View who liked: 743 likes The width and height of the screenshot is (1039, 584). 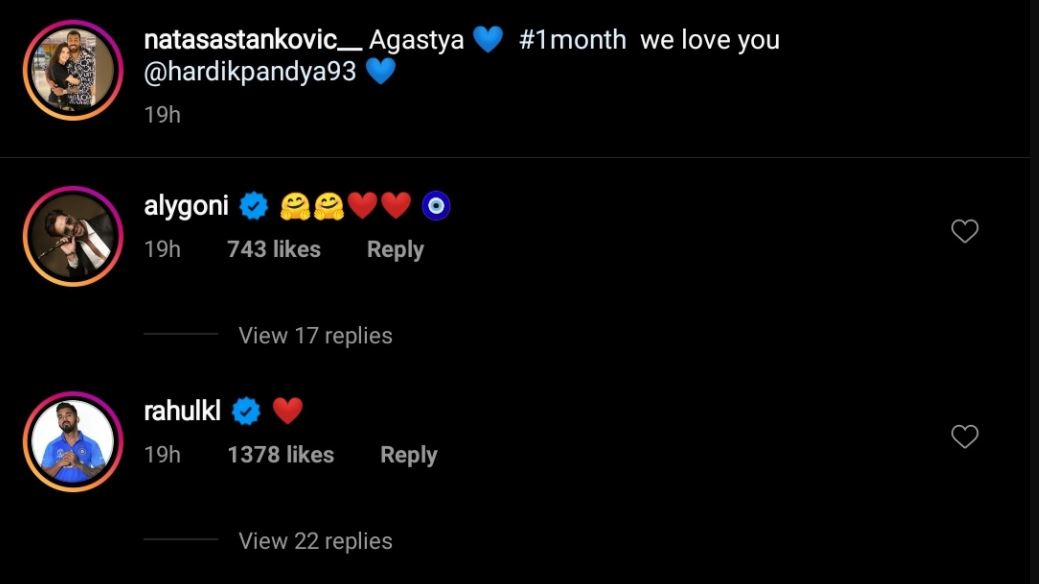(x=273, y=249)
